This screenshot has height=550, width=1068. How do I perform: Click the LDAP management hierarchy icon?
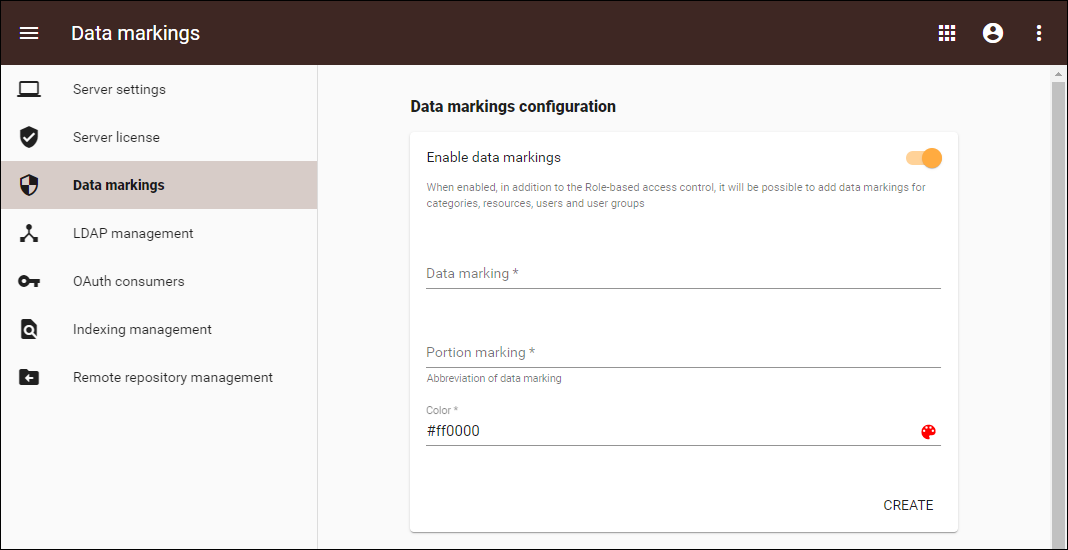29,233
